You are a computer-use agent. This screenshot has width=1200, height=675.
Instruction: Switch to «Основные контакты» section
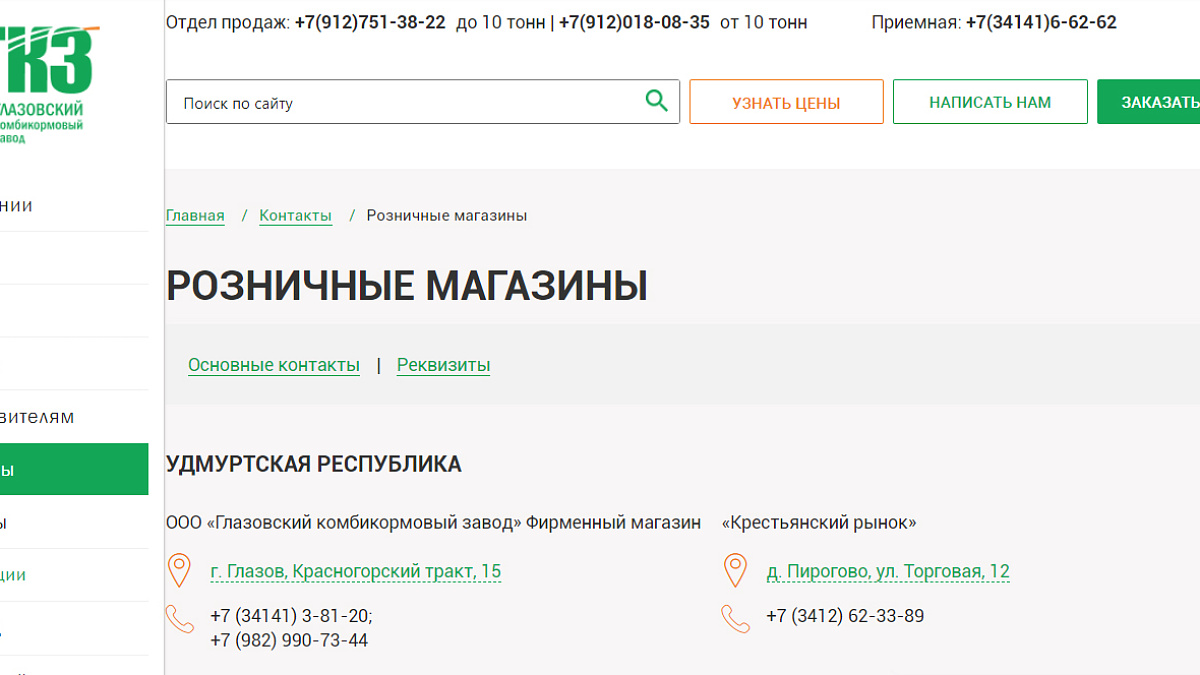coord(274,365)
